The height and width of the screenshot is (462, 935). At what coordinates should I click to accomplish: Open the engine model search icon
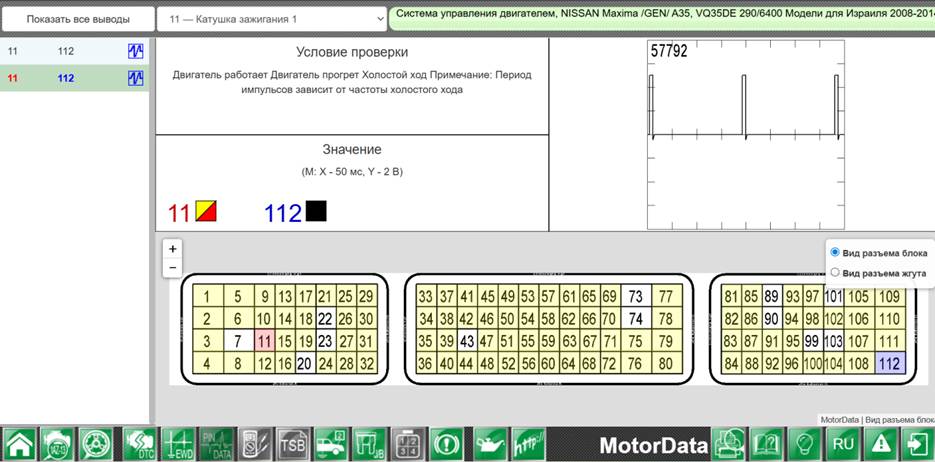pyautogui.click(x=58, y=444)
